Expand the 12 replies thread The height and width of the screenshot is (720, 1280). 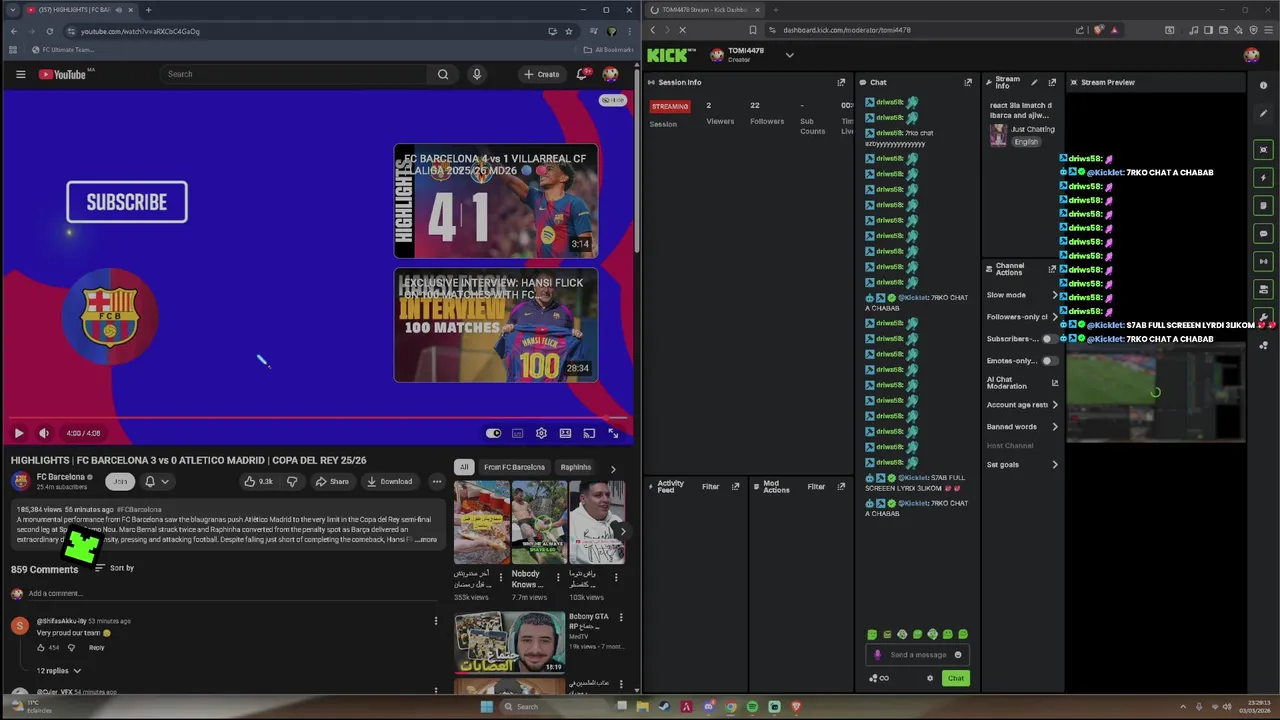click(x=59, y=671)
